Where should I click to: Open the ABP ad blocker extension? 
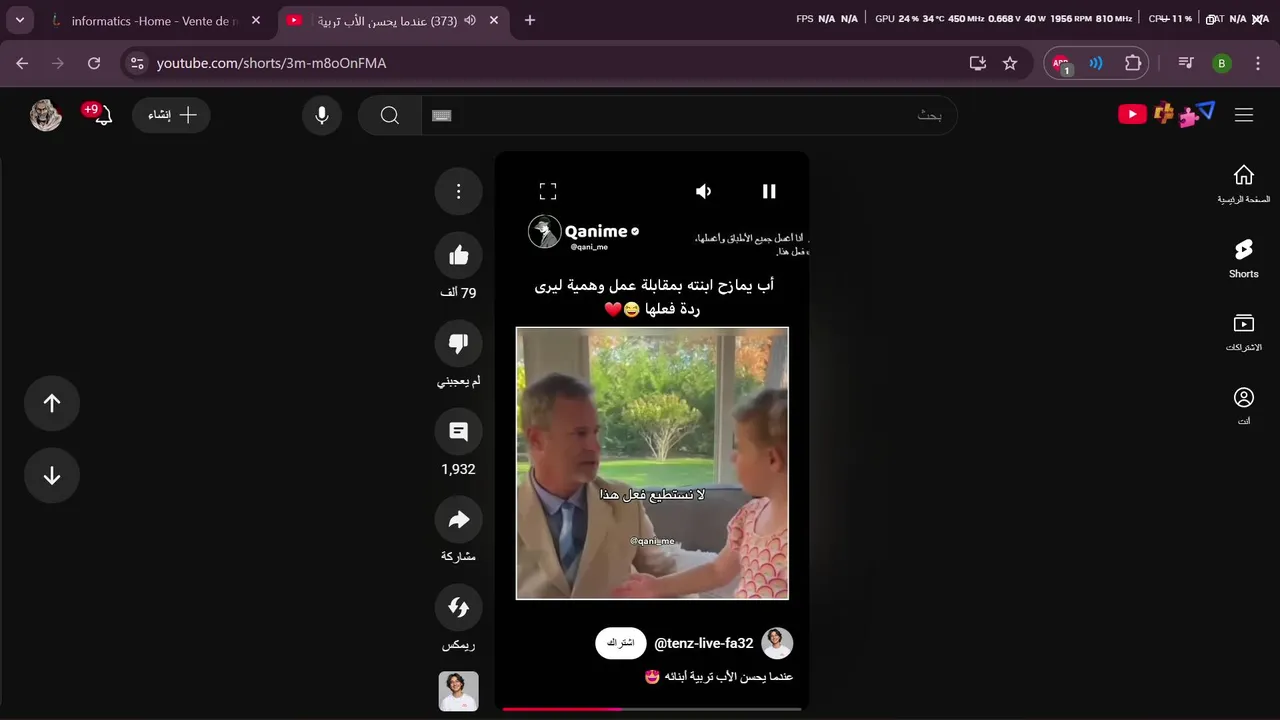[x=1062, y=64]
